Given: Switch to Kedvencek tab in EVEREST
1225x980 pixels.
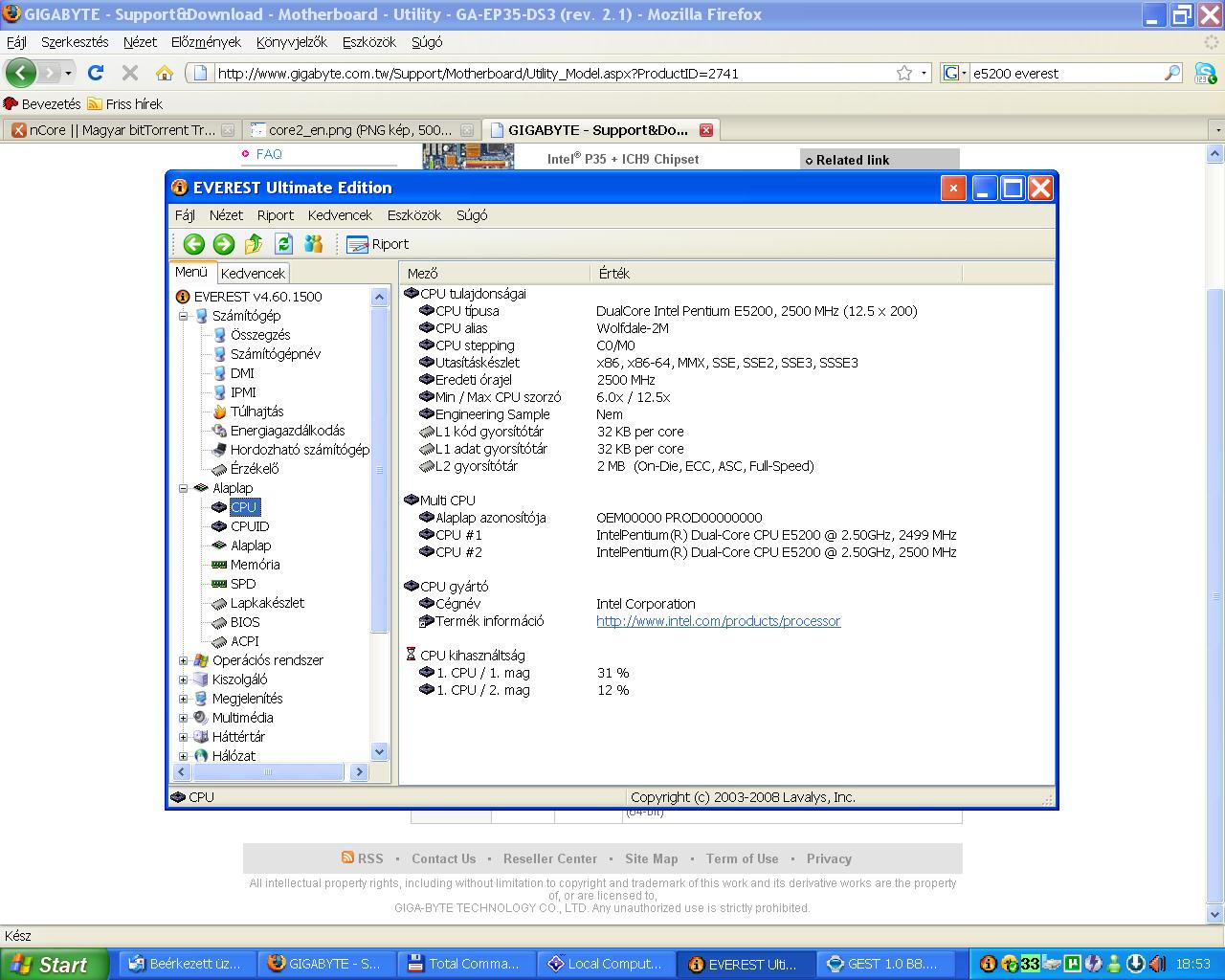Looking at the screenshot, I should pos(253,274).
